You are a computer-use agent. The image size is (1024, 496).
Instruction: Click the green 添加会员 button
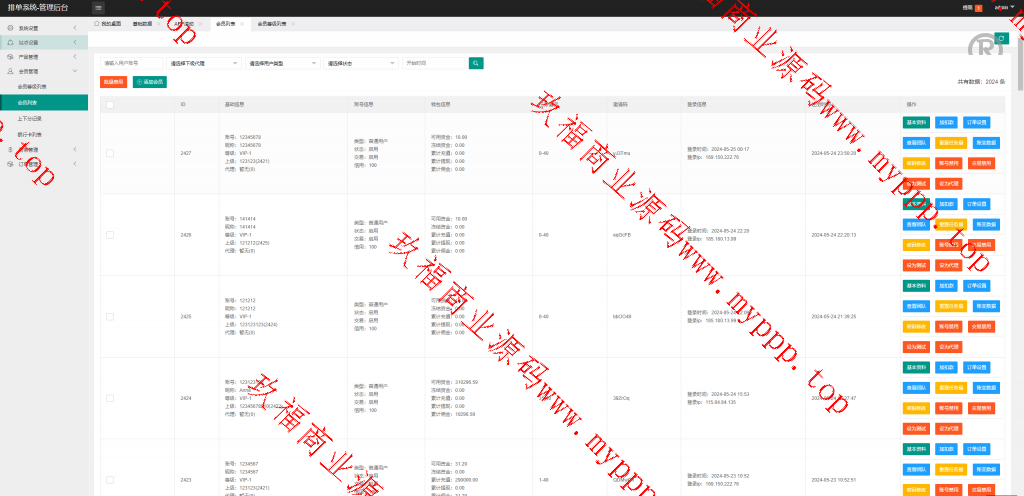[150, 82]
